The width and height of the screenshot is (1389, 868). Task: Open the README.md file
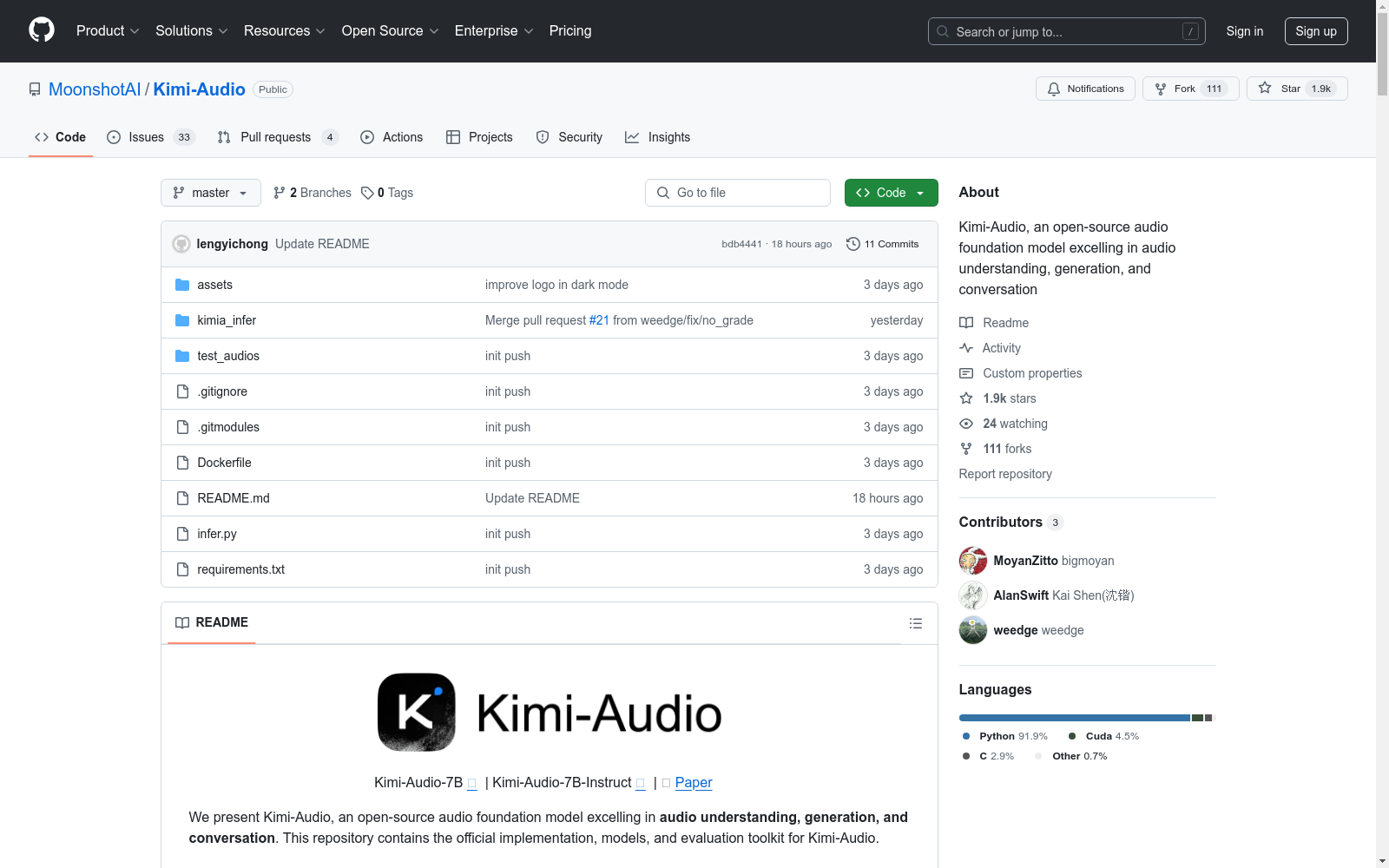(234, 498)
